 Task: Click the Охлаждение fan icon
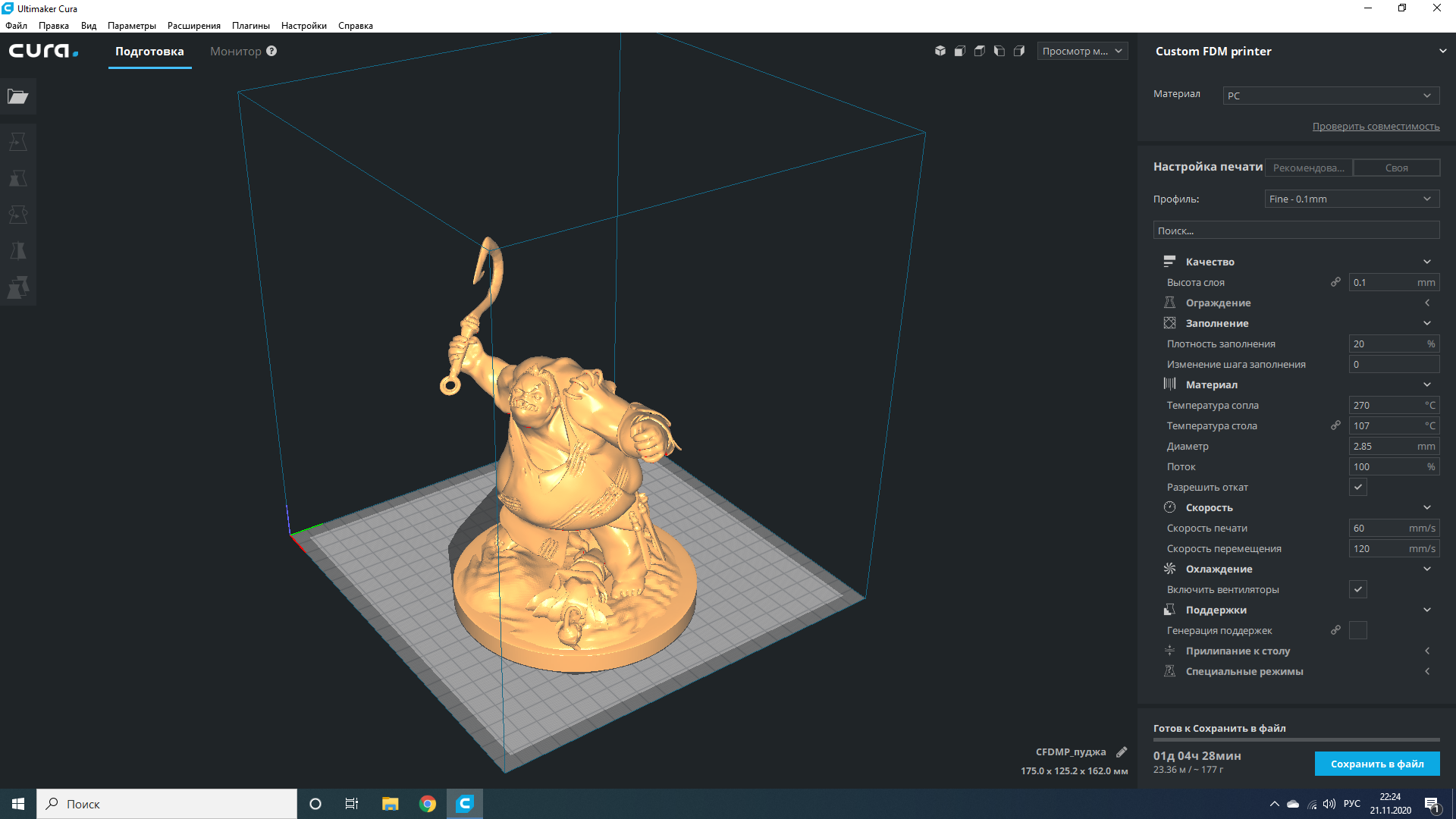[x=1169, y=569]
